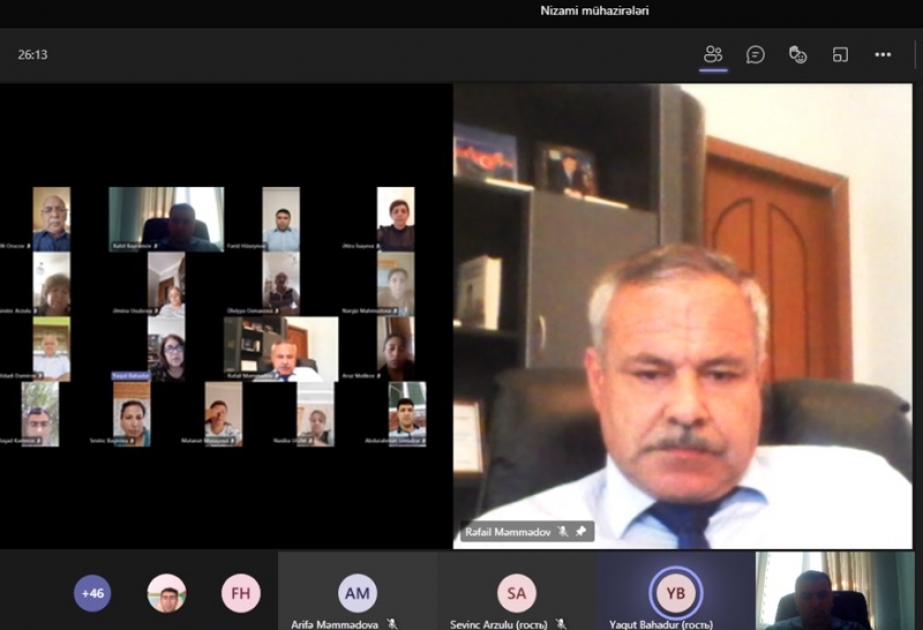Click the highlighted Yaqut Bahadur label in the grid
The image size is (923, 630).
tap(131, 376)
